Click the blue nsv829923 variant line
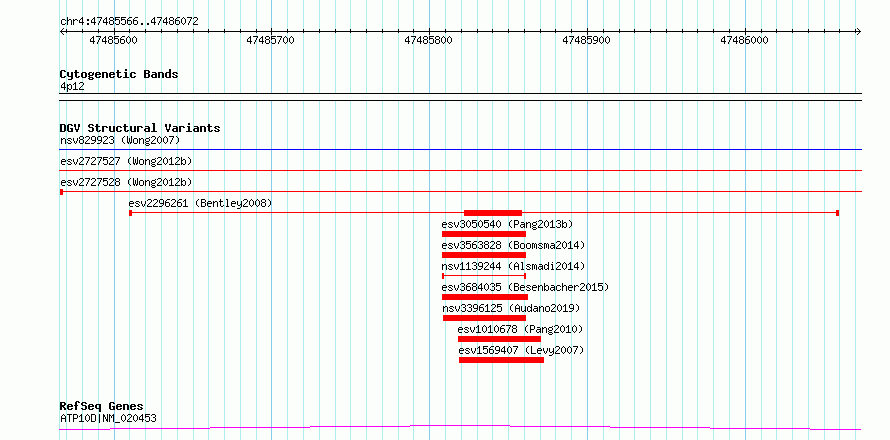The width and height of the screenshot is (890, 440). click(x=460, y=150)
